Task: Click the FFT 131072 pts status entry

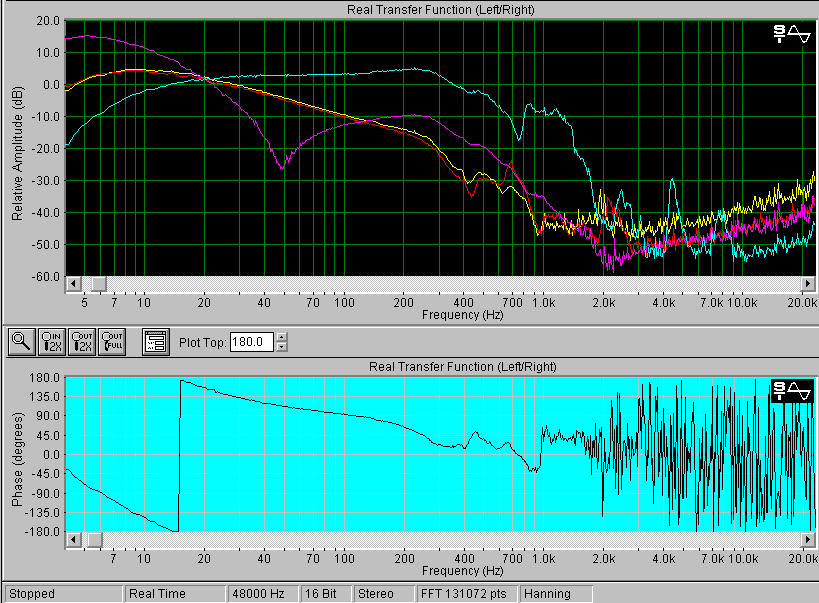Action: [466, 594]
